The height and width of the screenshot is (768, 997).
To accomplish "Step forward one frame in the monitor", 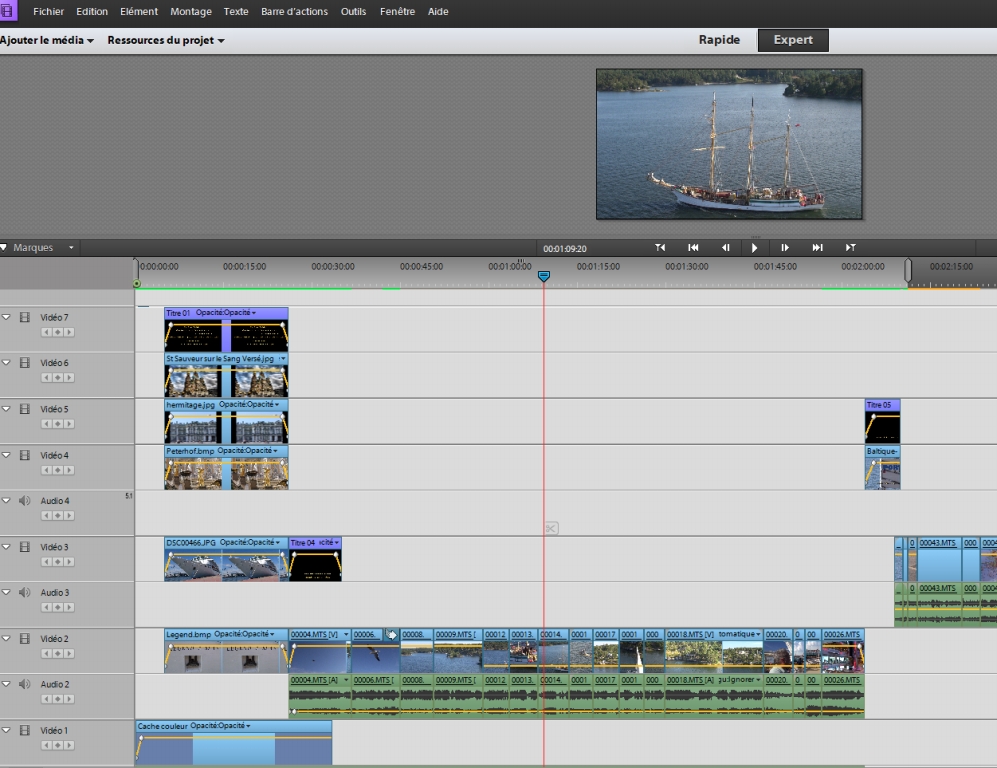I will click(x=785, y=248).
